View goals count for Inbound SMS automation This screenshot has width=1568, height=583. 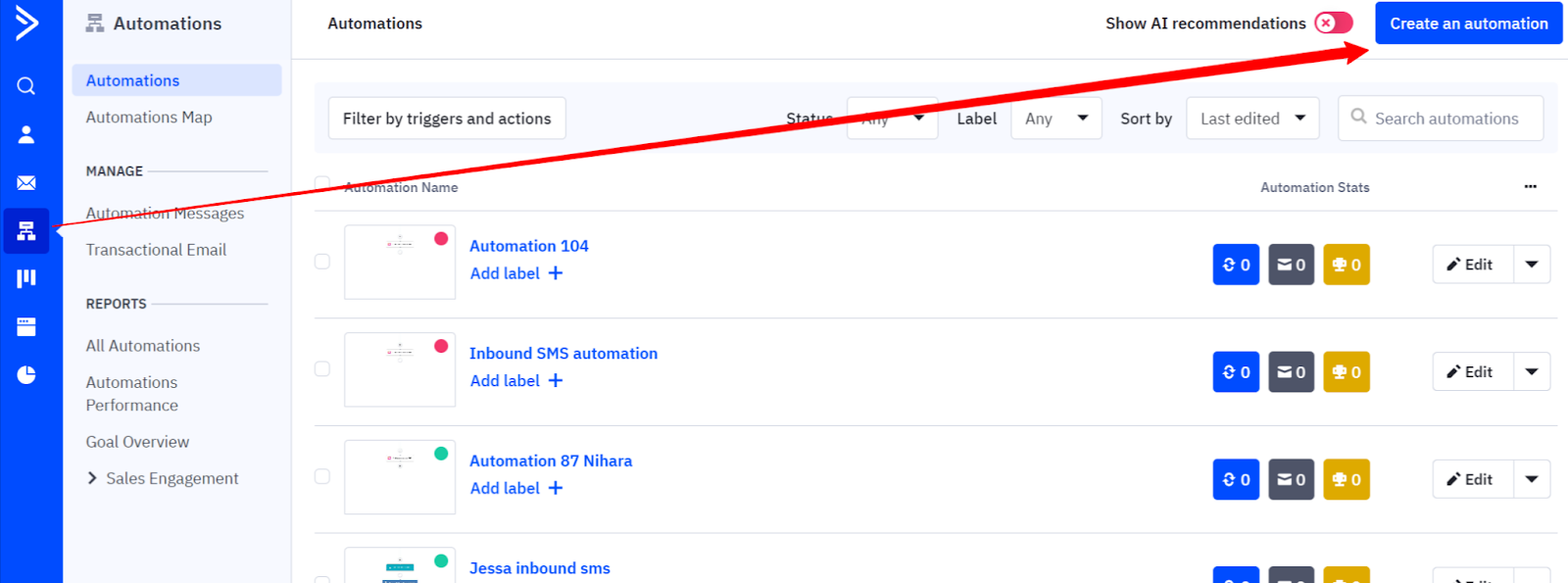point(1347,372)
